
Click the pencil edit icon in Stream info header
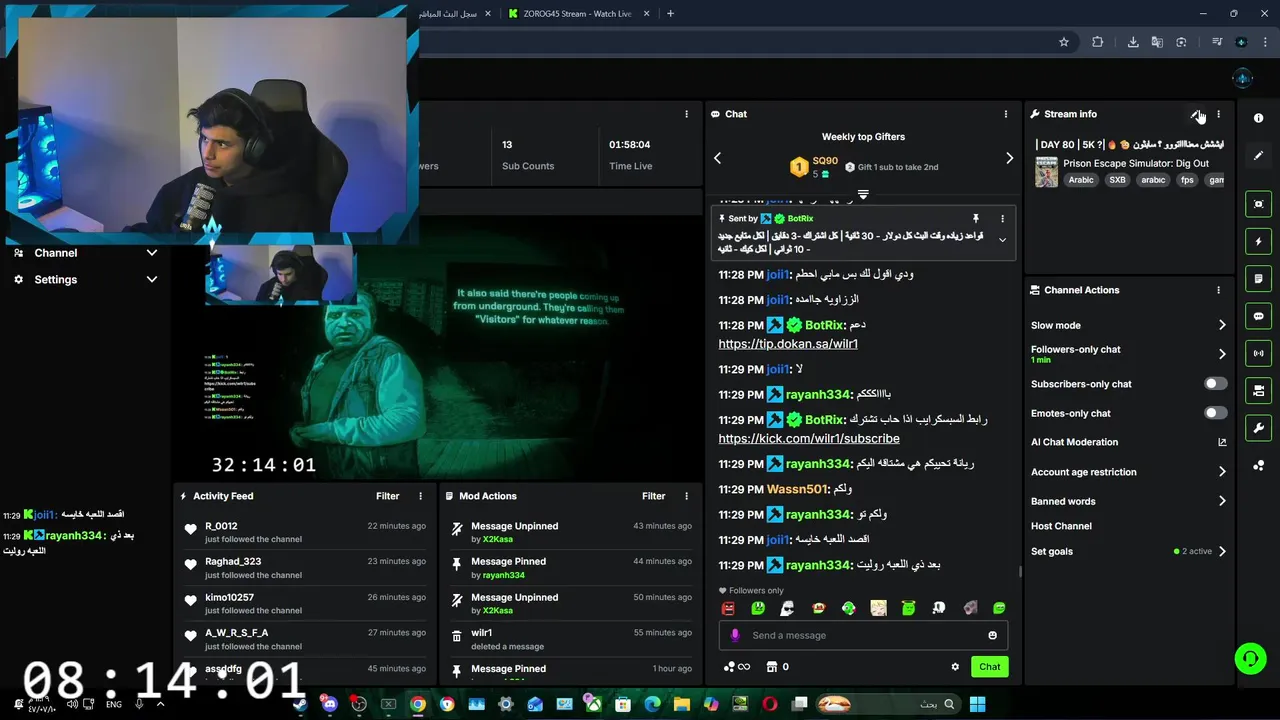point(1196,114)
